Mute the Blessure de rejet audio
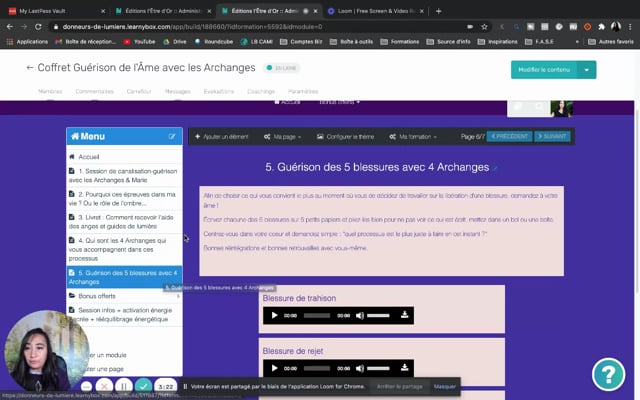Image resolution: width=640 pixels, height=400 pixels. pos(360,368)
